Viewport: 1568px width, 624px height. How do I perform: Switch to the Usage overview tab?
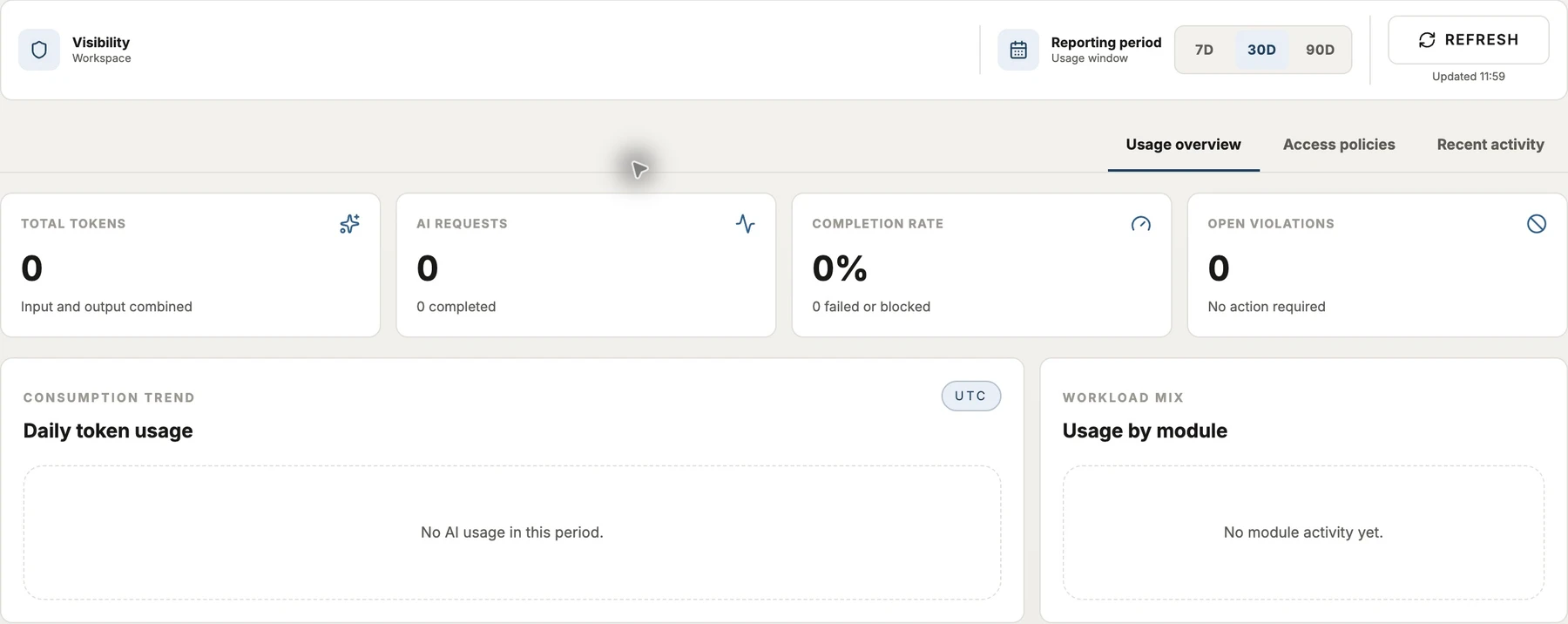1183,145
